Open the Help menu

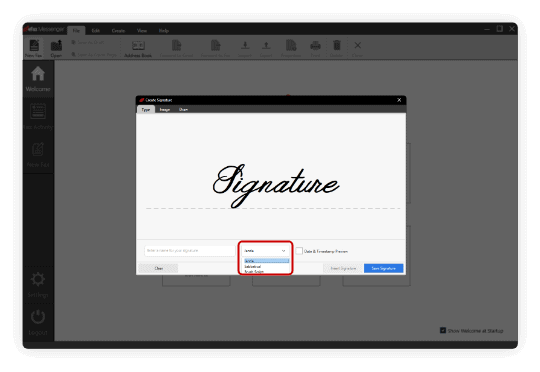(164, 31)
